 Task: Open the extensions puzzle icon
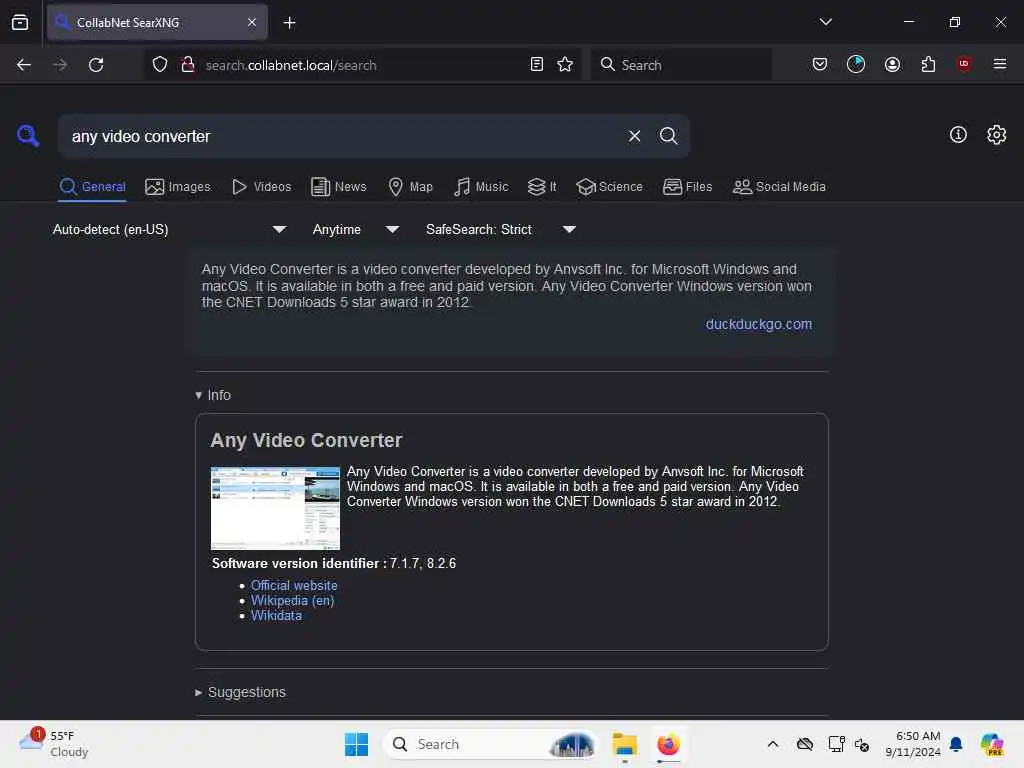tap(928, 64)
